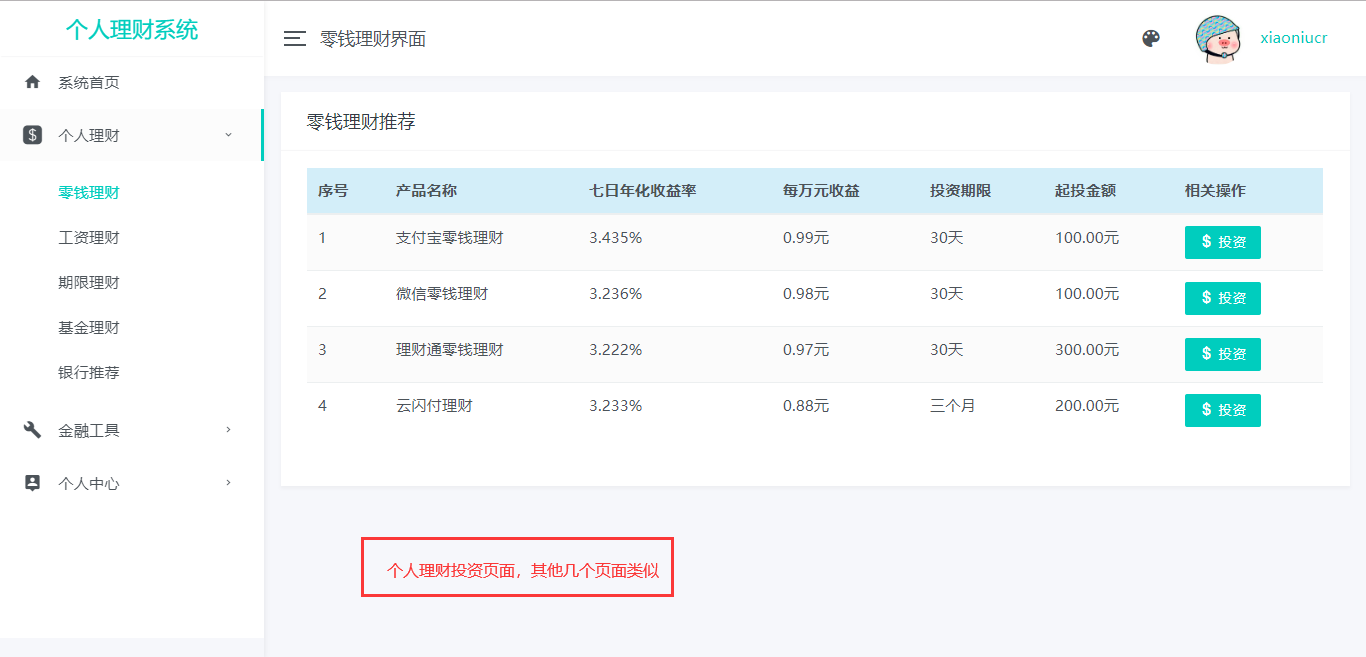This screenshot has height=657, width=1366.
Task: Click the 0.98元 earnings cell
Action: tap(806, 294)
